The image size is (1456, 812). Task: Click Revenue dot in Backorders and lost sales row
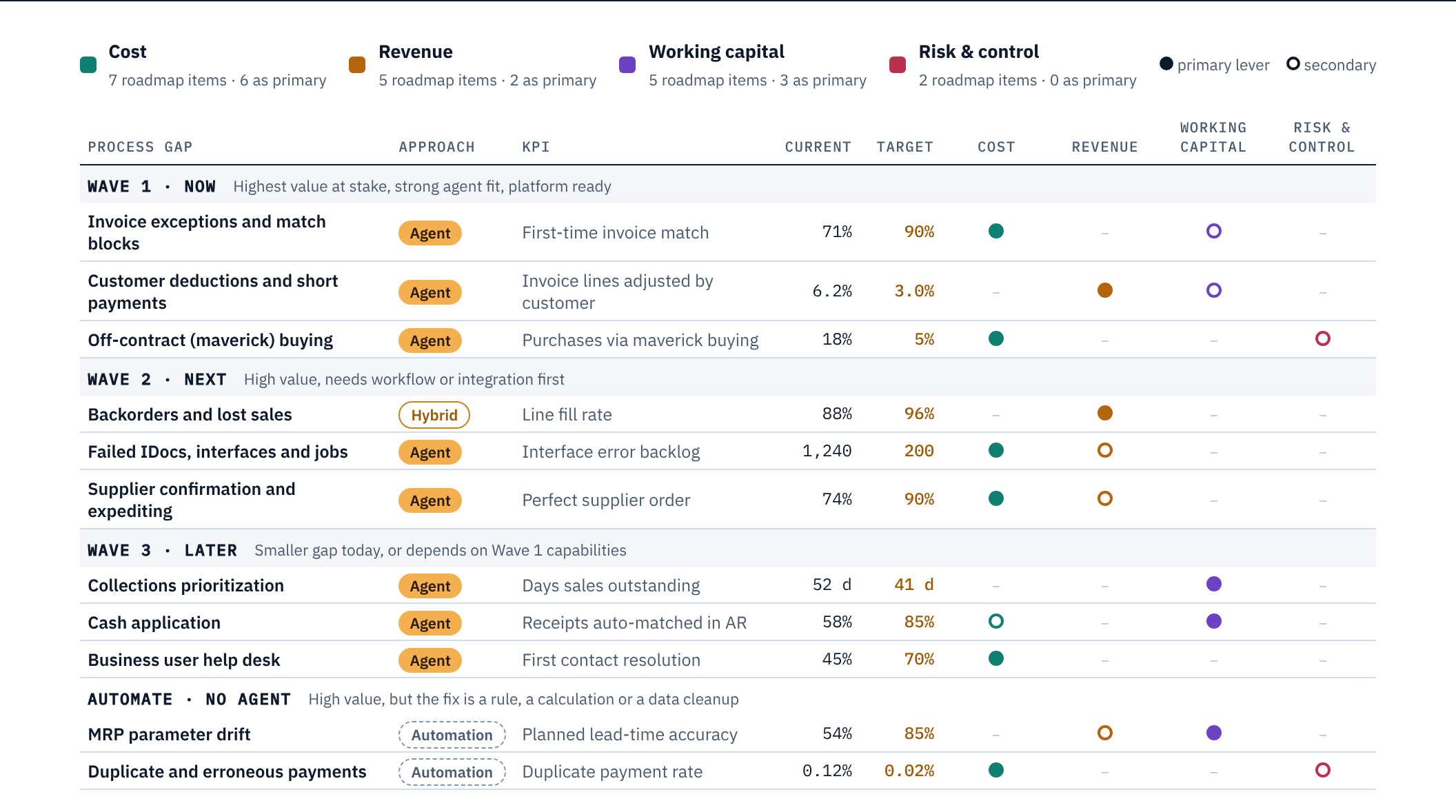pos(1105,413)
